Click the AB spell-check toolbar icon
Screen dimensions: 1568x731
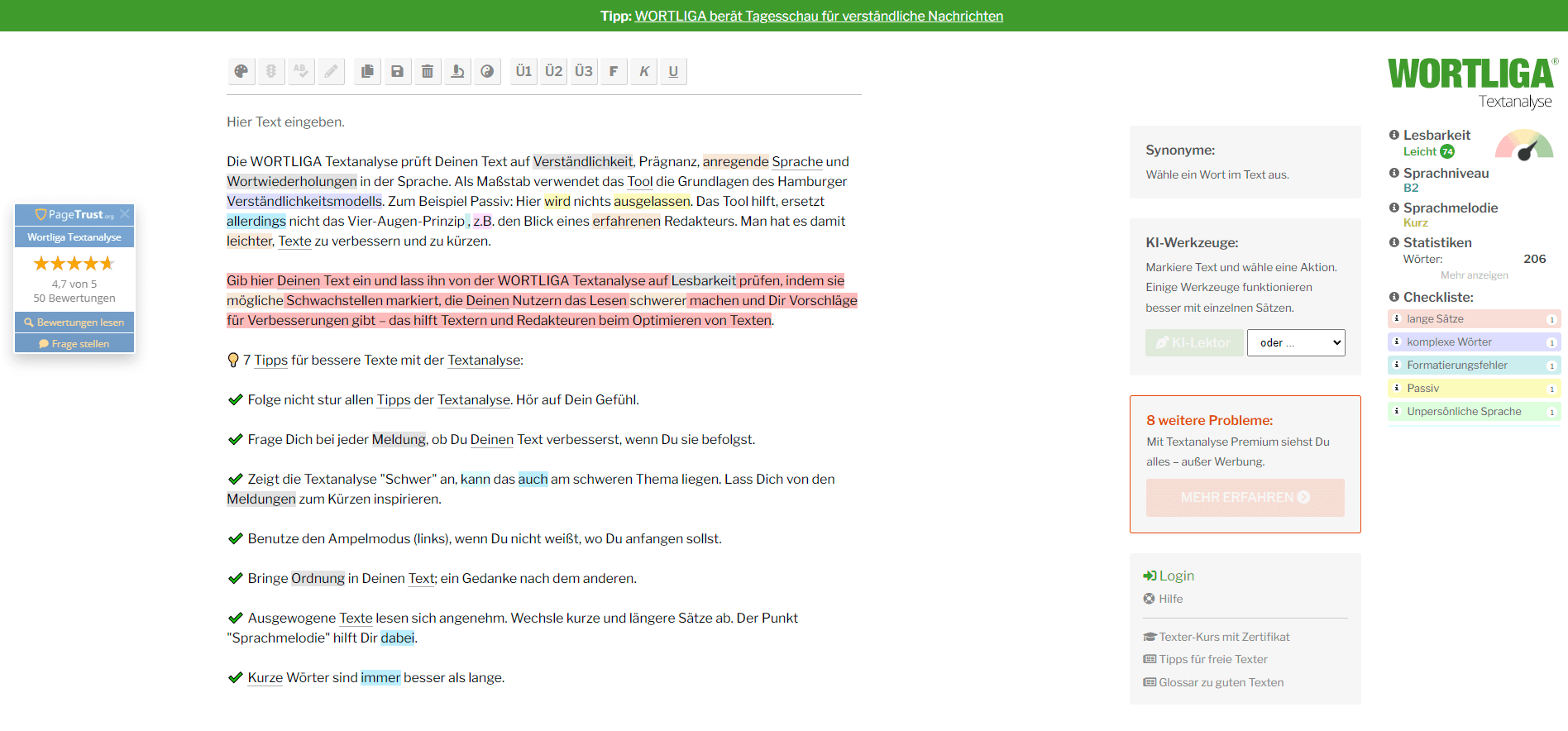pyautogui.click(x=301, y=71)
